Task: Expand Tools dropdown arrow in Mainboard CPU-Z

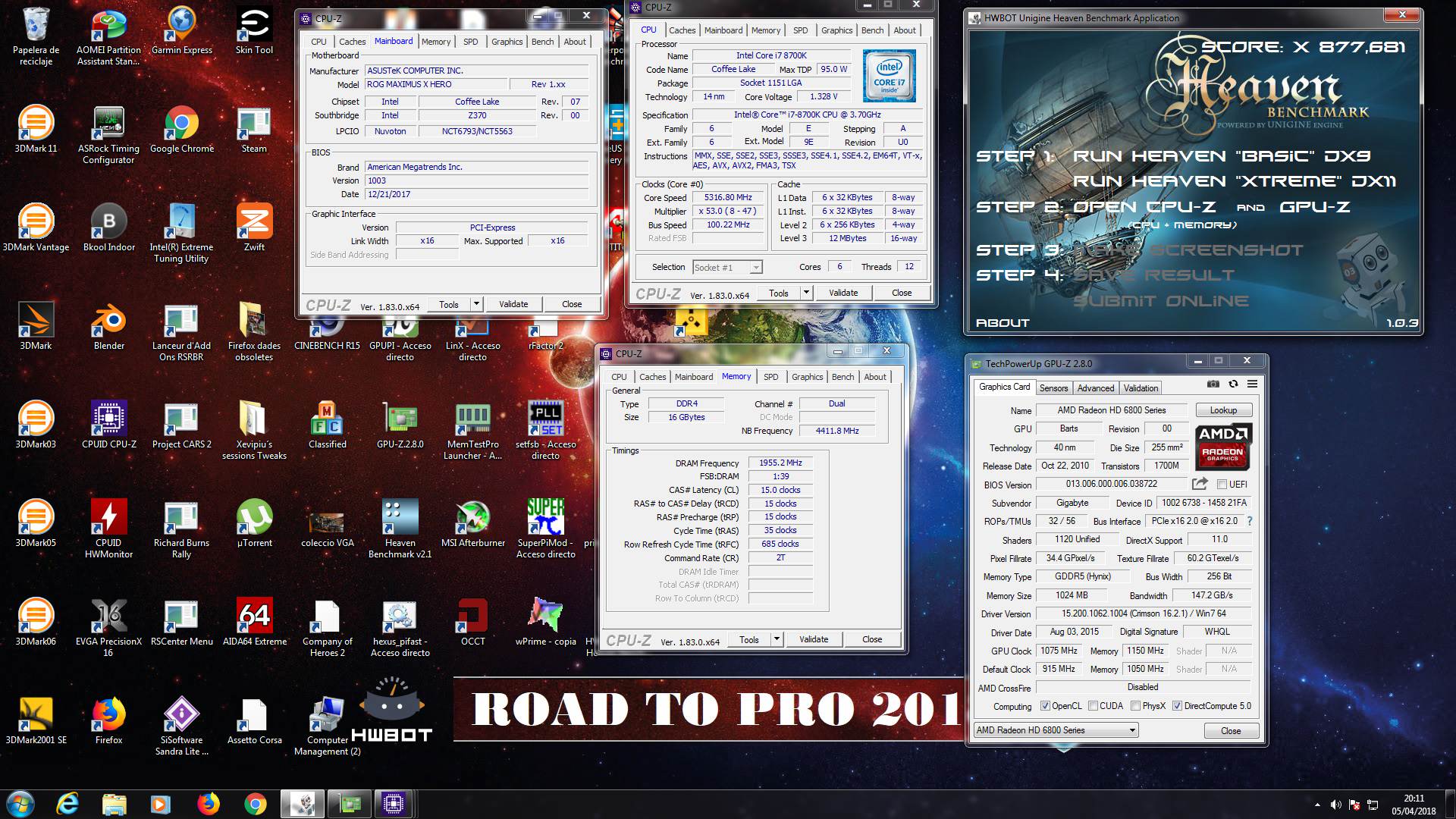Action: click(476, 304)
